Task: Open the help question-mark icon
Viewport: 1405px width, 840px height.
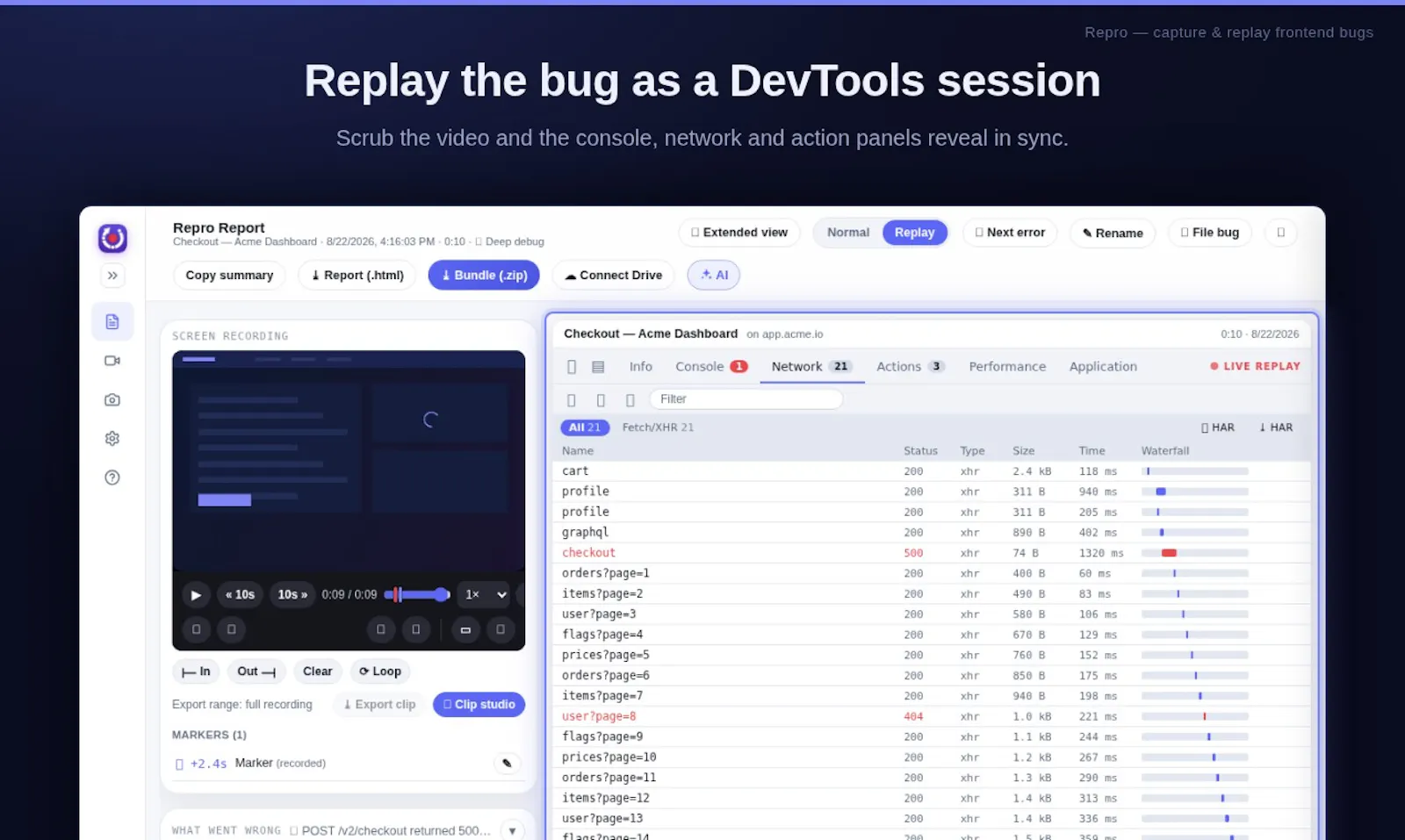Action: pyautogui.click(x=112, y=477)
